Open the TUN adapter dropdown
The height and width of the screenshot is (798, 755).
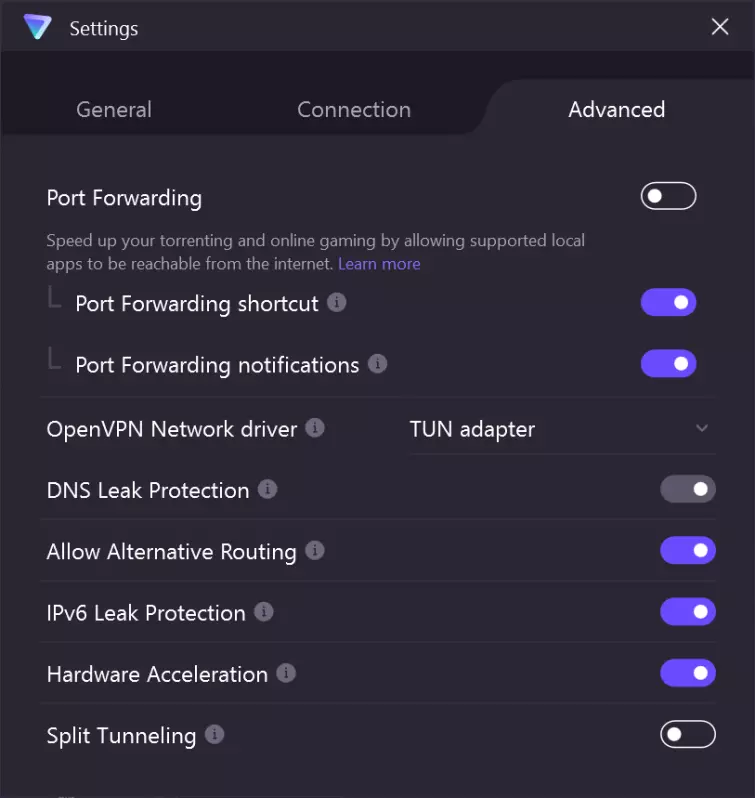coord(560,429)
